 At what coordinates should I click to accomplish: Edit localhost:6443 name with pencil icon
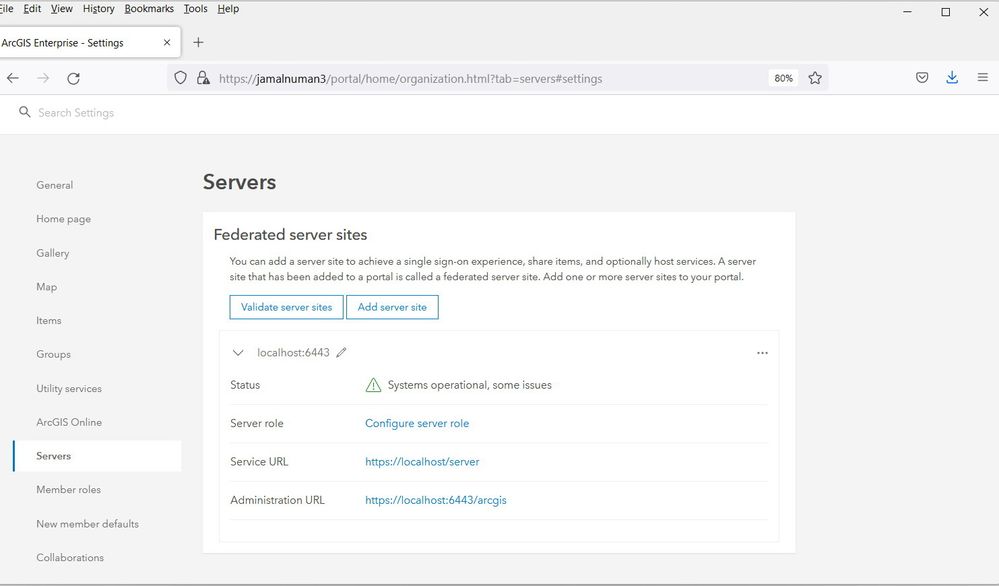pos(342,353)
